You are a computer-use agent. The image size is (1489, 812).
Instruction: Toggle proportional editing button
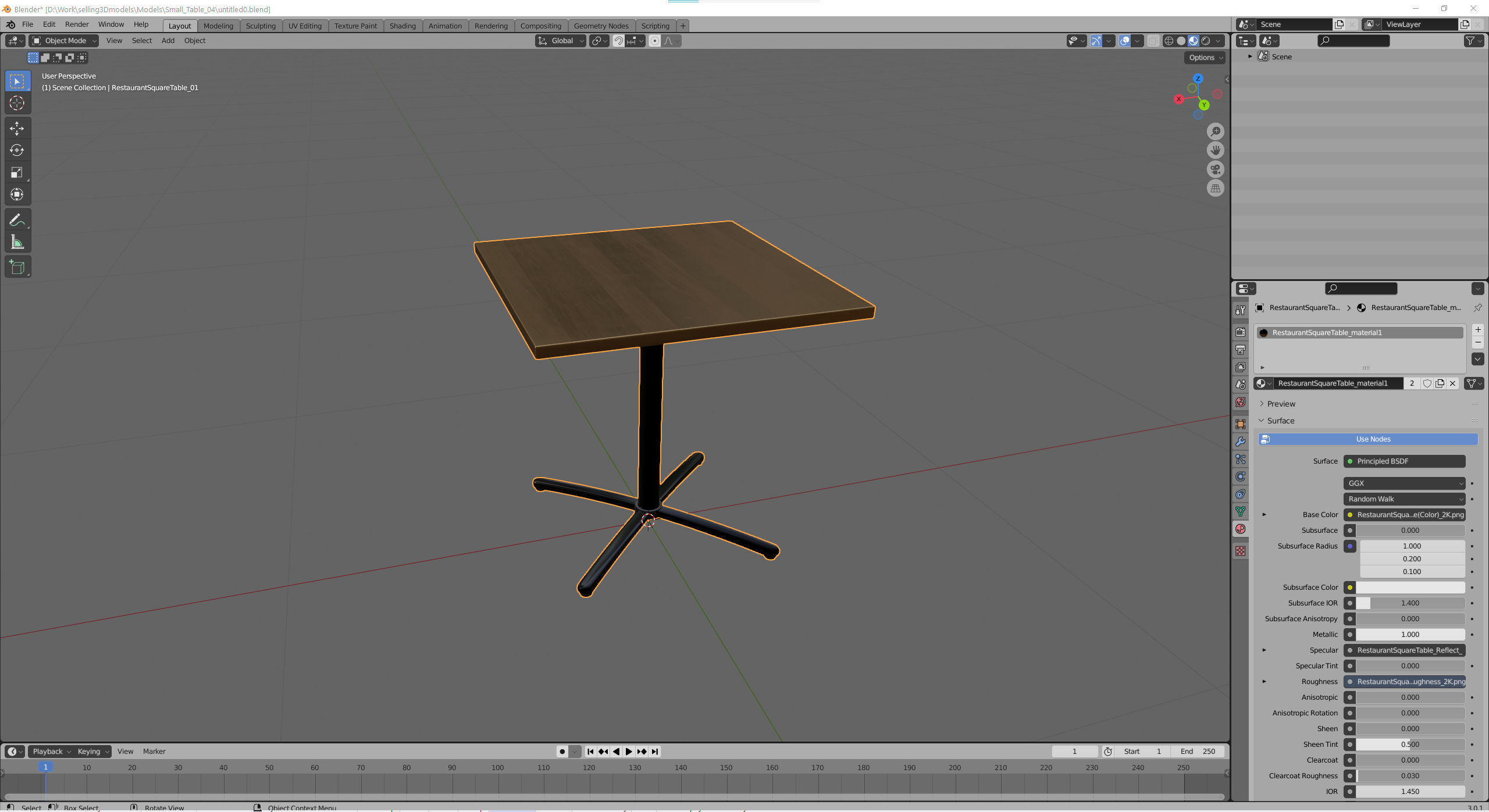(x=655, y=41)
